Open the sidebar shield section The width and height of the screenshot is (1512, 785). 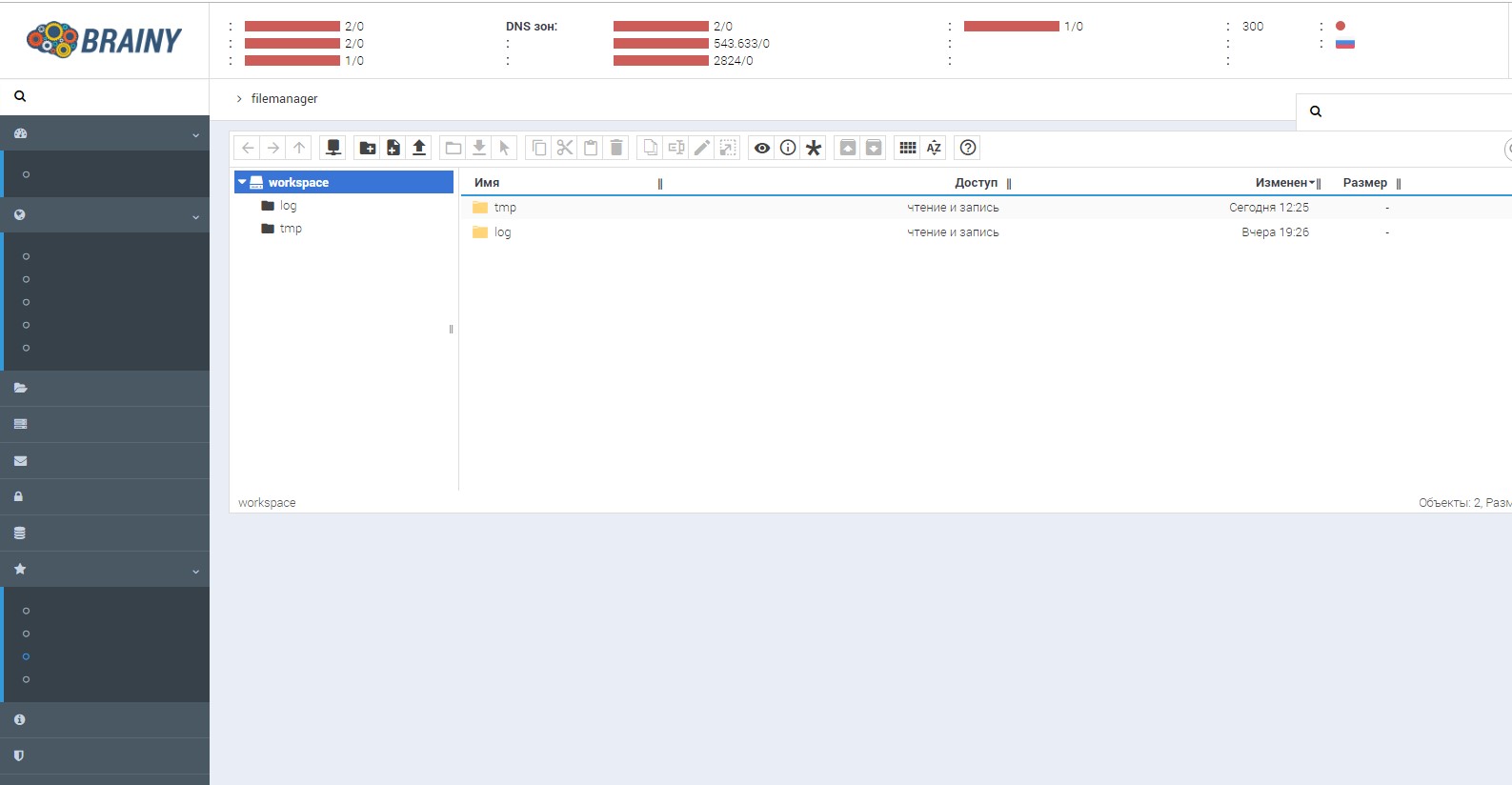105,755
